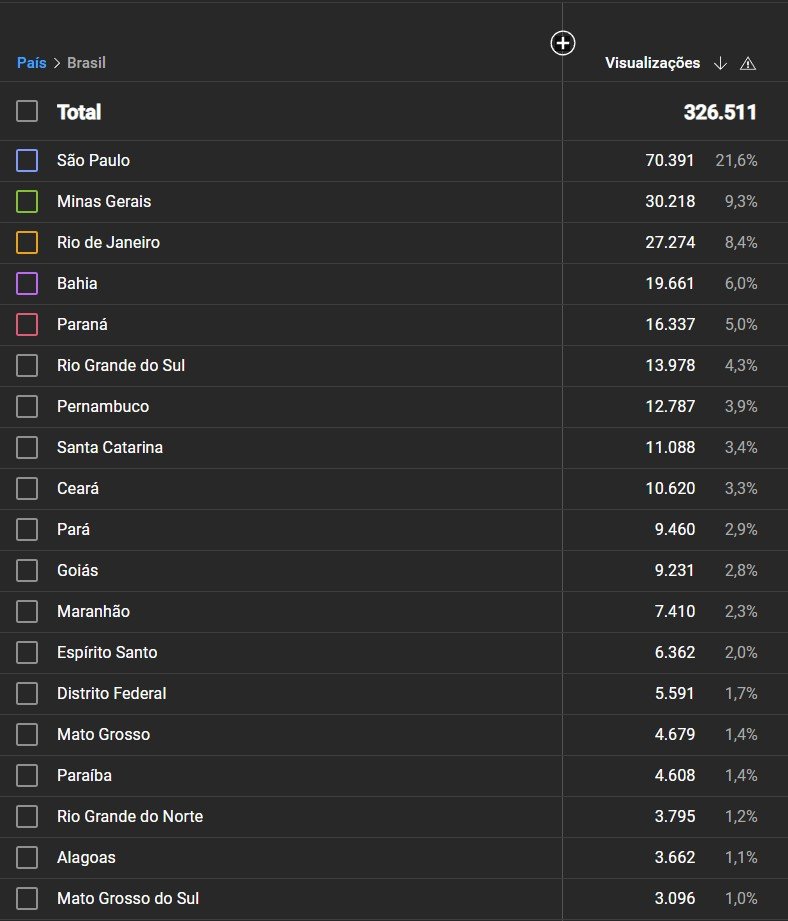Enable the Rio Grande do Sul checkbox
The image size is (788, 921).
(27, 365)
